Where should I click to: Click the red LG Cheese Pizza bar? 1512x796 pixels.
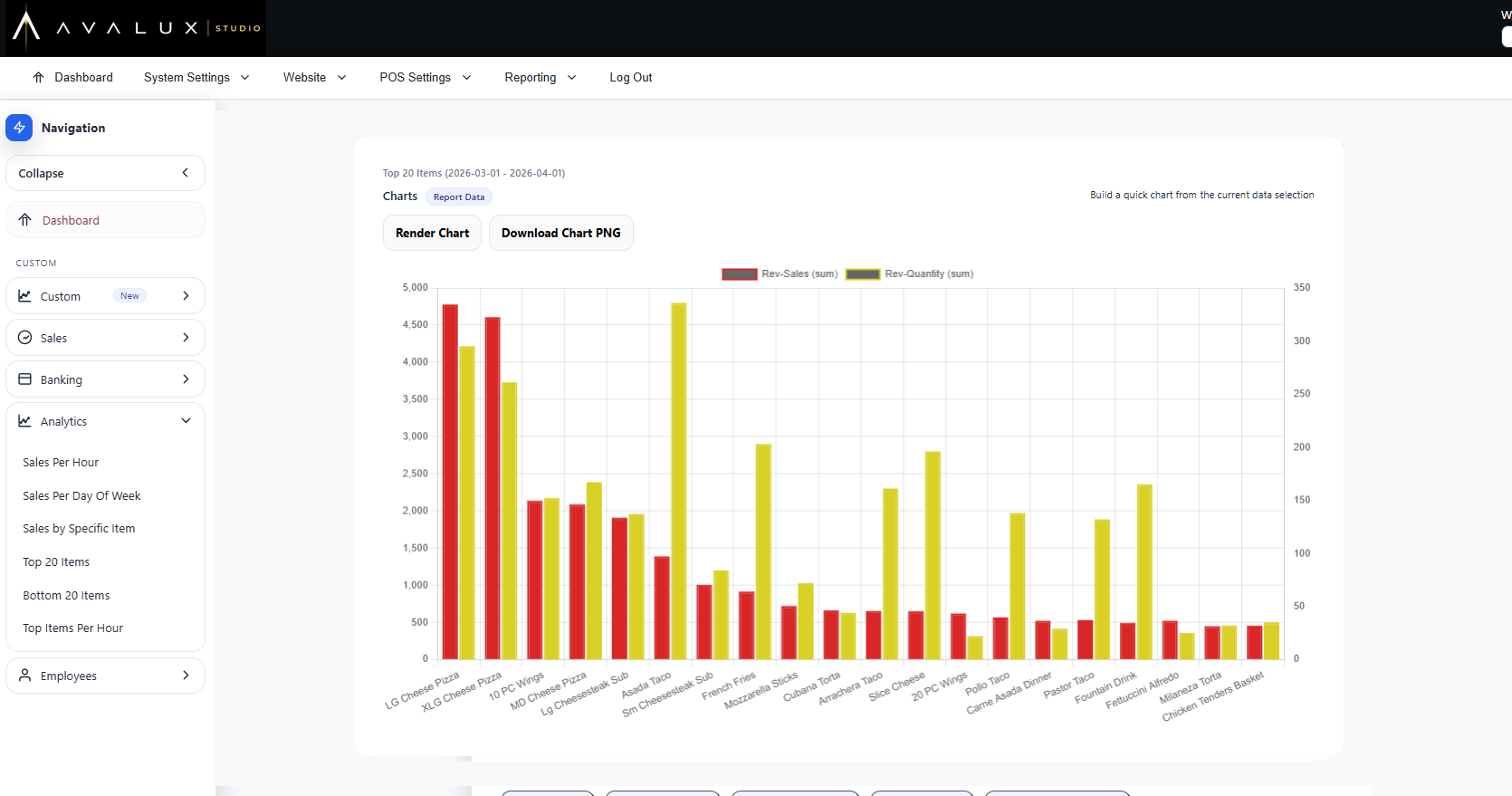450,482
